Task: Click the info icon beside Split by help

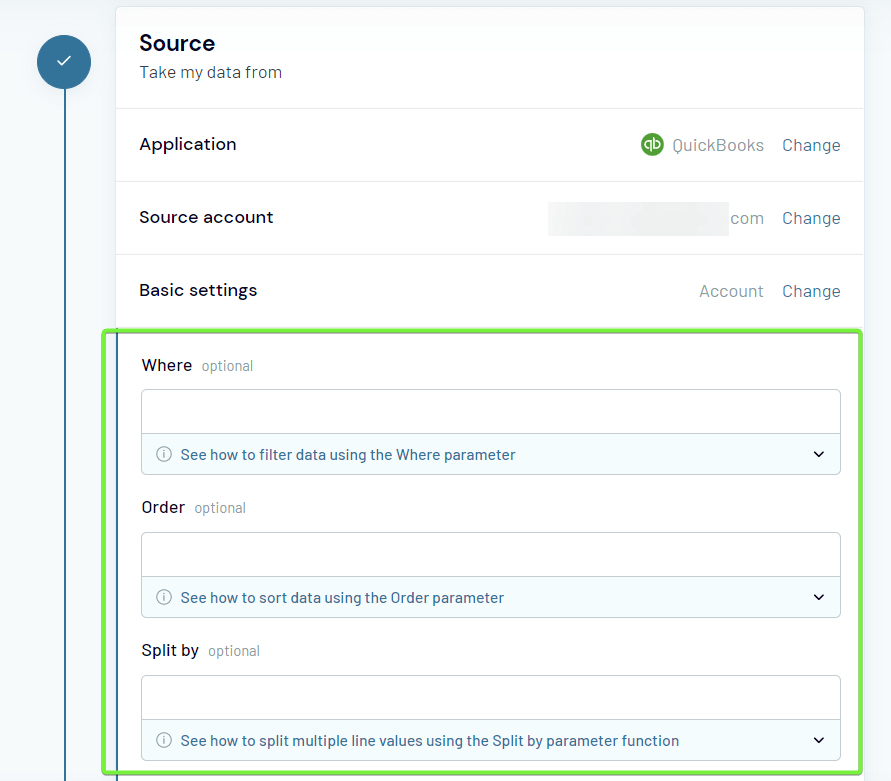Action: (x=163, y=740)
